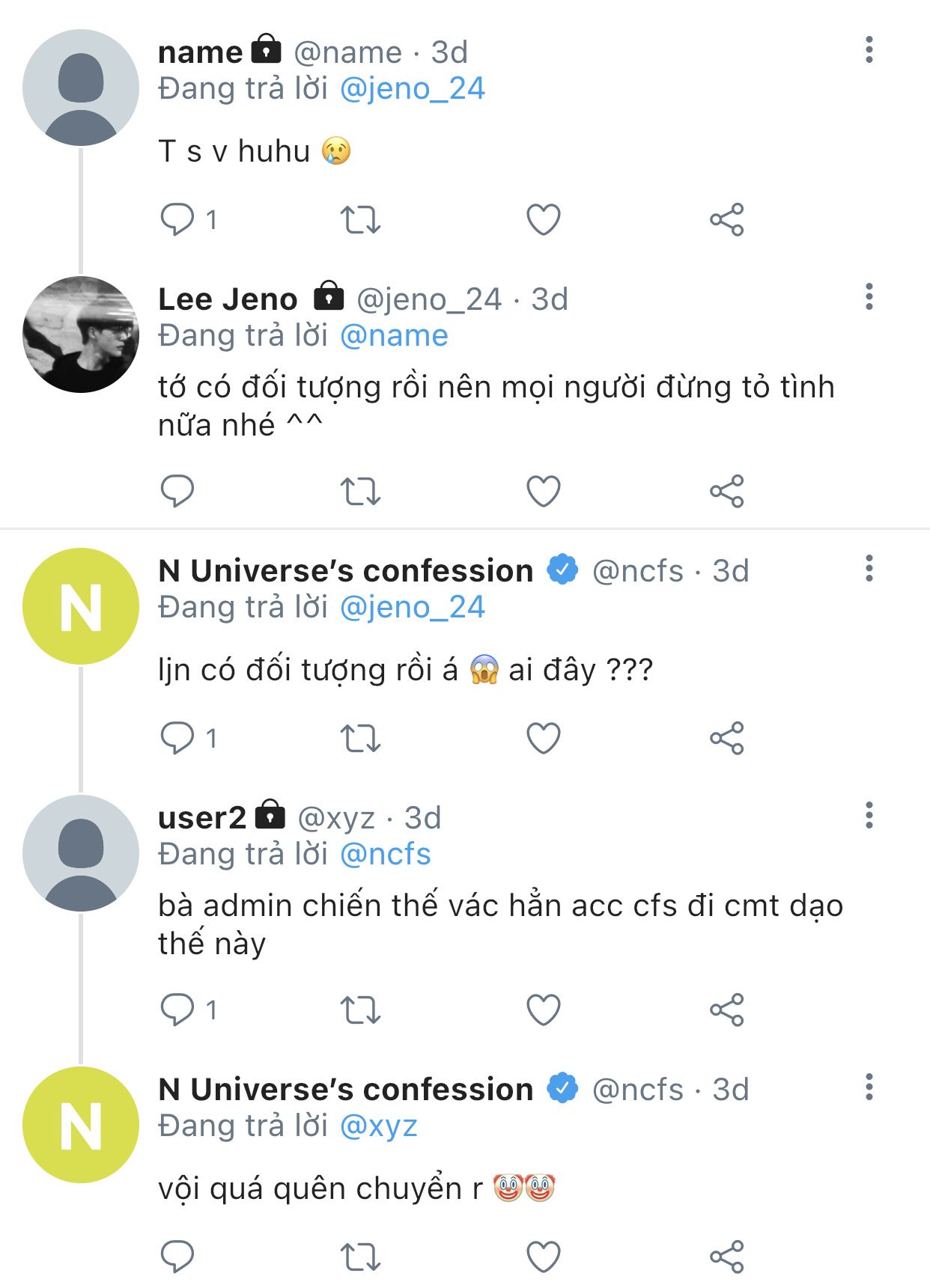Viewport: 930px width, 1288px height.
Task: Open N Universe's confession profile name
Action: (x=345, y=571)
